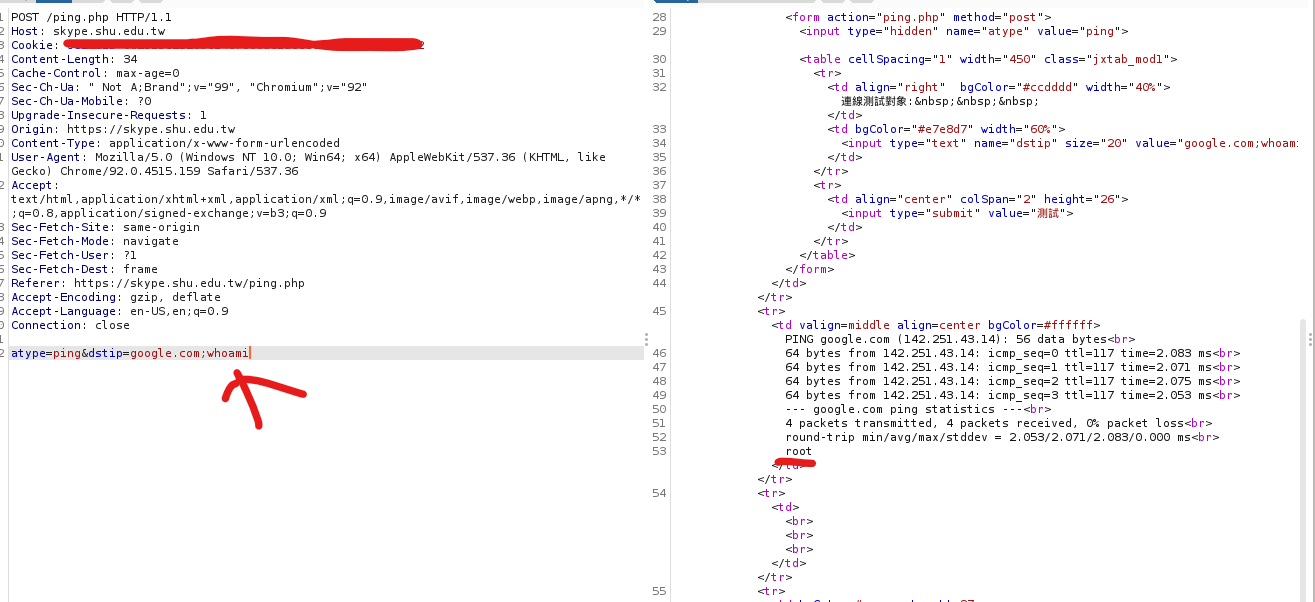
Task: Place cursor in body 'atype=ping&dstip=google.com;whoami'
Action: click(x=130, y=353)
